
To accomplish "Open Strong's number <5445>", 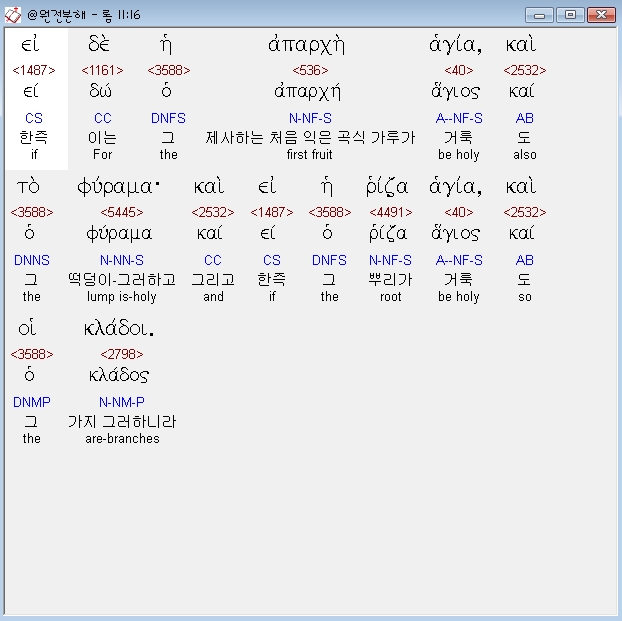I will [122, 212].
